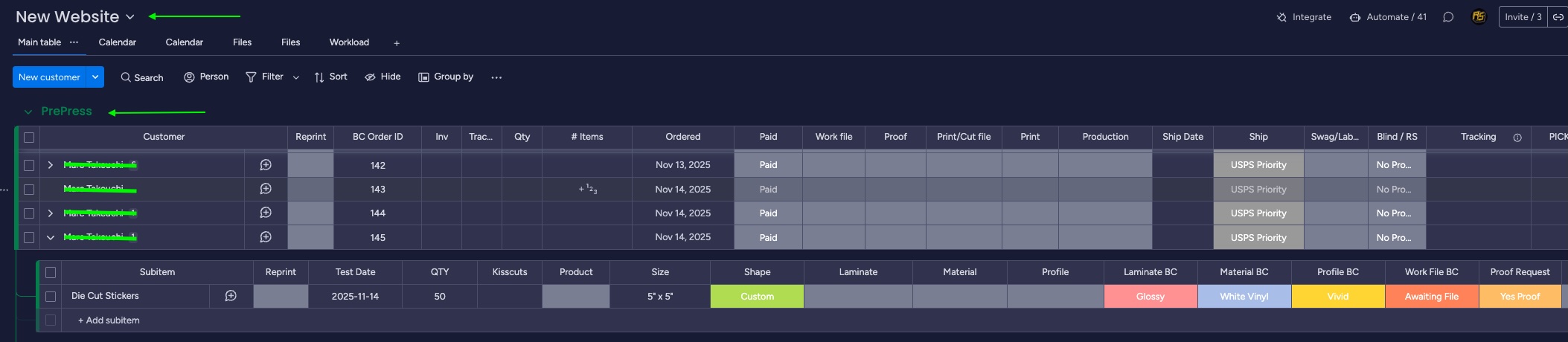Open the Sort tool
The height and width of the screenshot is (342, 1568).
[319, 77]
